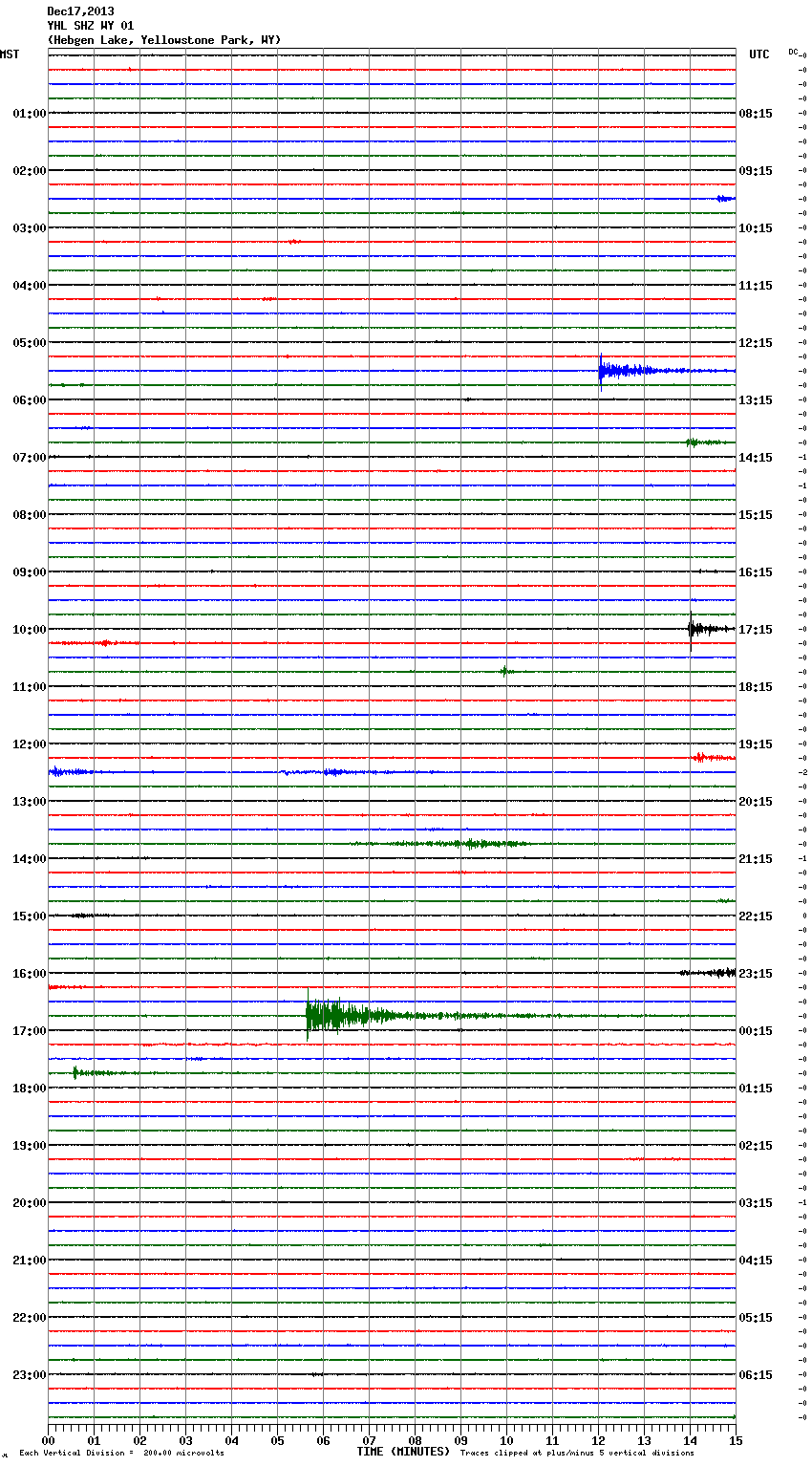Click the UTC time zone header
The height and width of the screenshot is (1466, 812).
759,54
